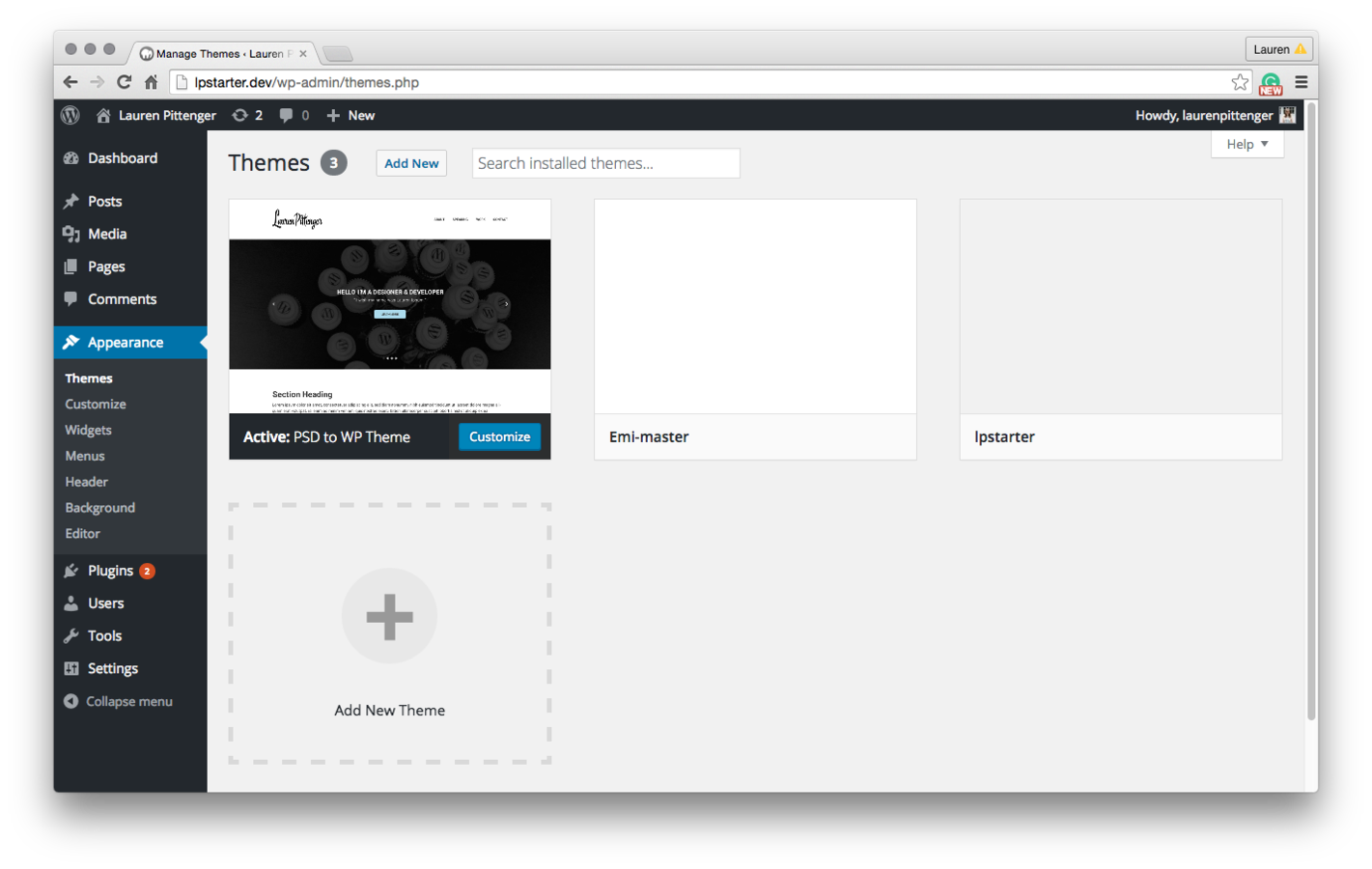Click the New label in admin bar
Screen dimensions: 1372x869
[x=361, y=115]
